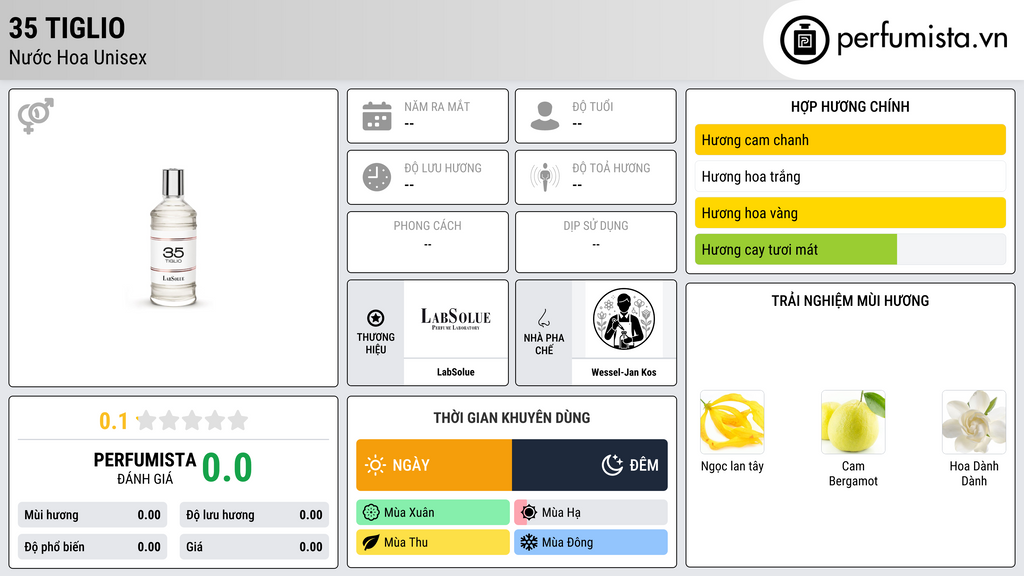This screenshot has width=1024, height=576.
Task: Click the calendar icon beside Năm Ra Mắt
Action: tap(377, 116)
